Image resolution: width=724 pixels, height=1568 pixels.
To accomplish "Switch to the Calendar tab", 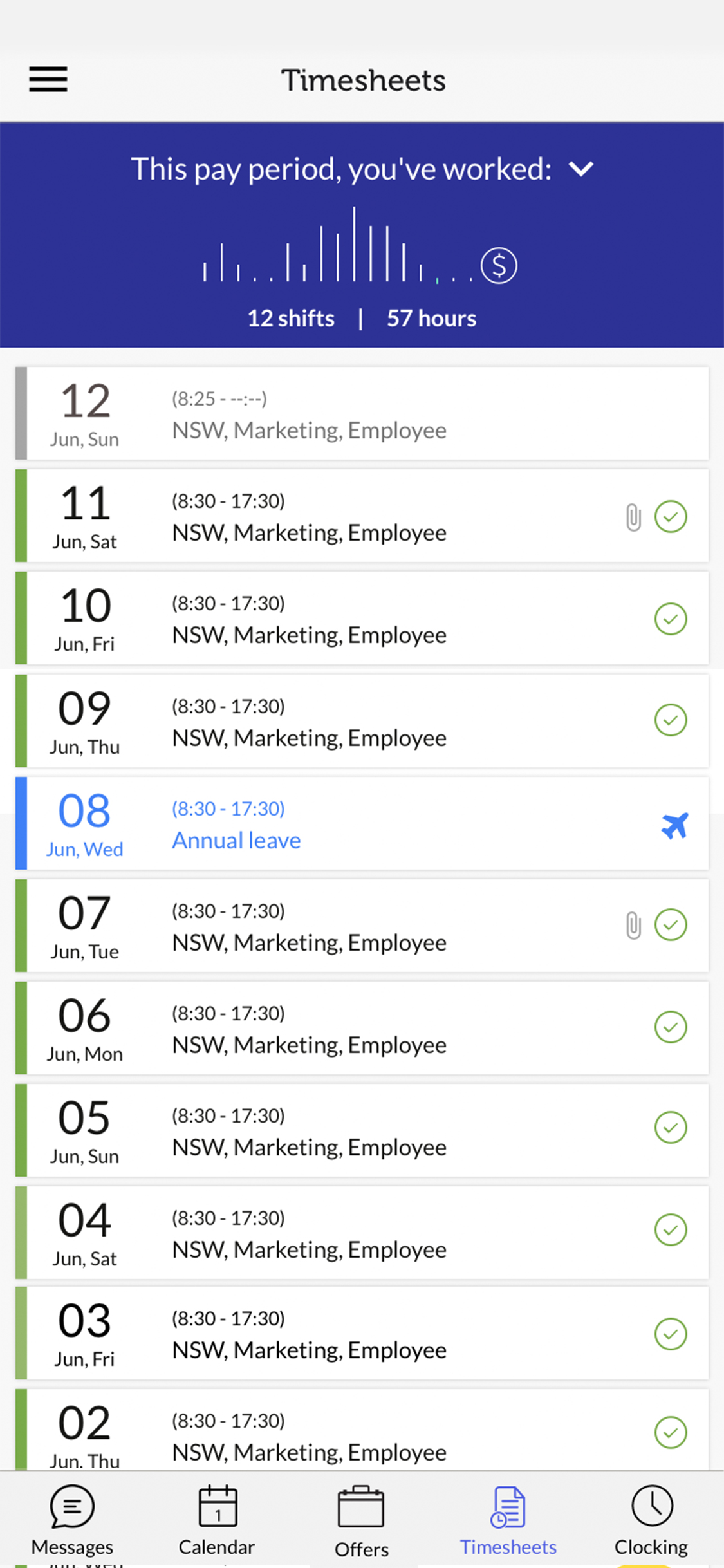I will tap(217, 1519).
